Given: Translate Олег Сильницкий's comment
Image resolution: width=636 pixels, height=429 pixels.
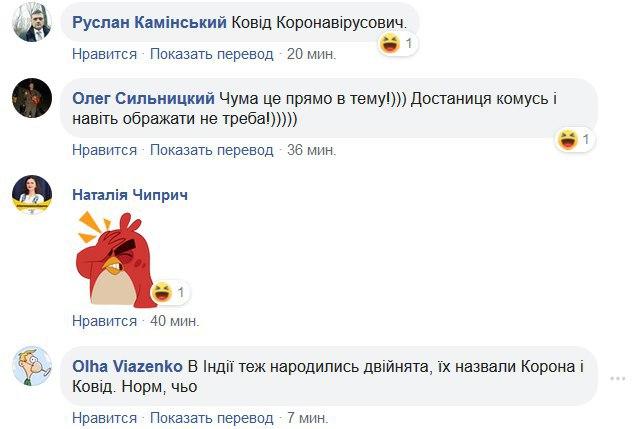Looking at the screenshot, I should point(211,150).
